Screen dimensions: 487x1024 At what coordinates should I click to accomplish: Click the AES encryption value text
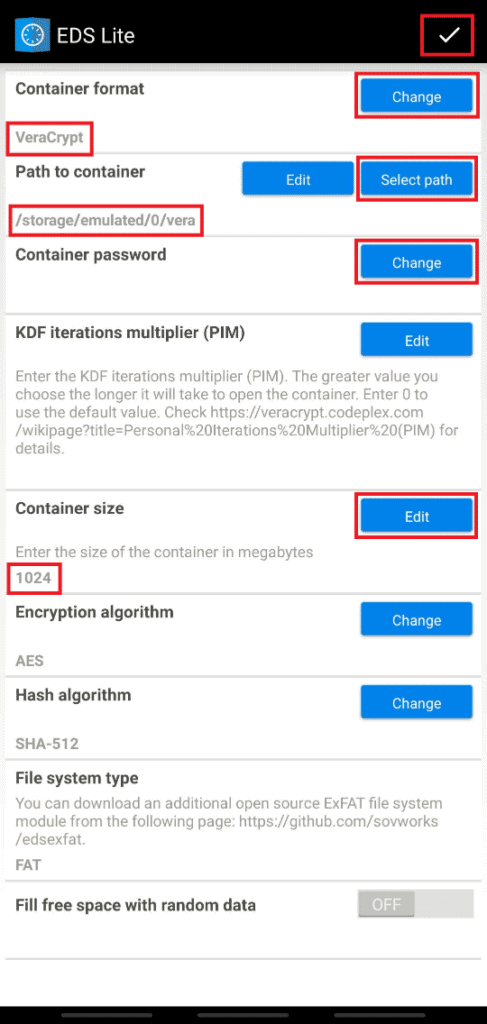tap(29, 660)
